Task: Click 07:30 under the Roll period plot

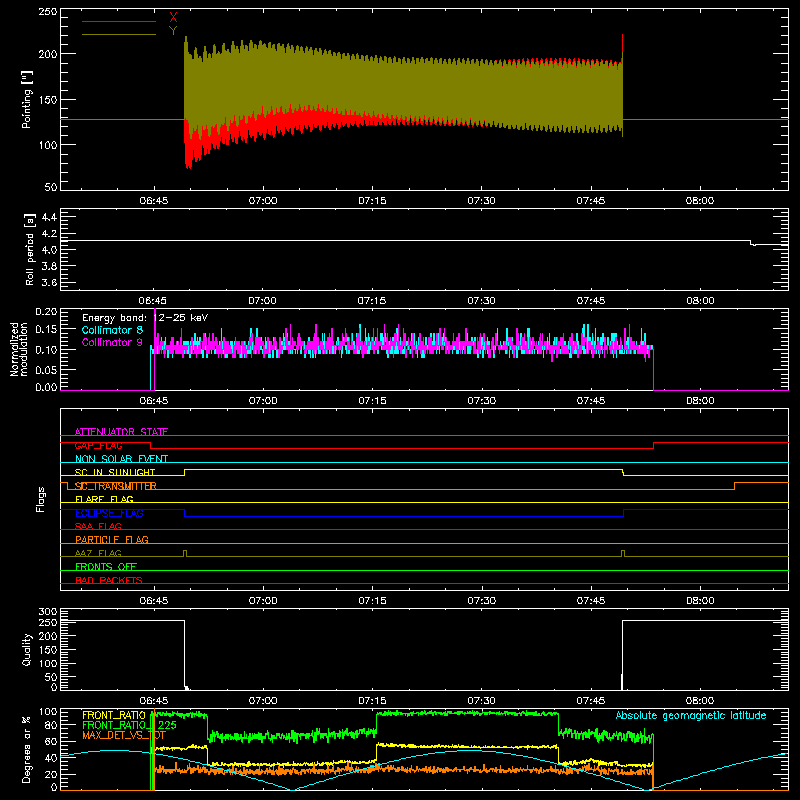Action: (481, 301)
